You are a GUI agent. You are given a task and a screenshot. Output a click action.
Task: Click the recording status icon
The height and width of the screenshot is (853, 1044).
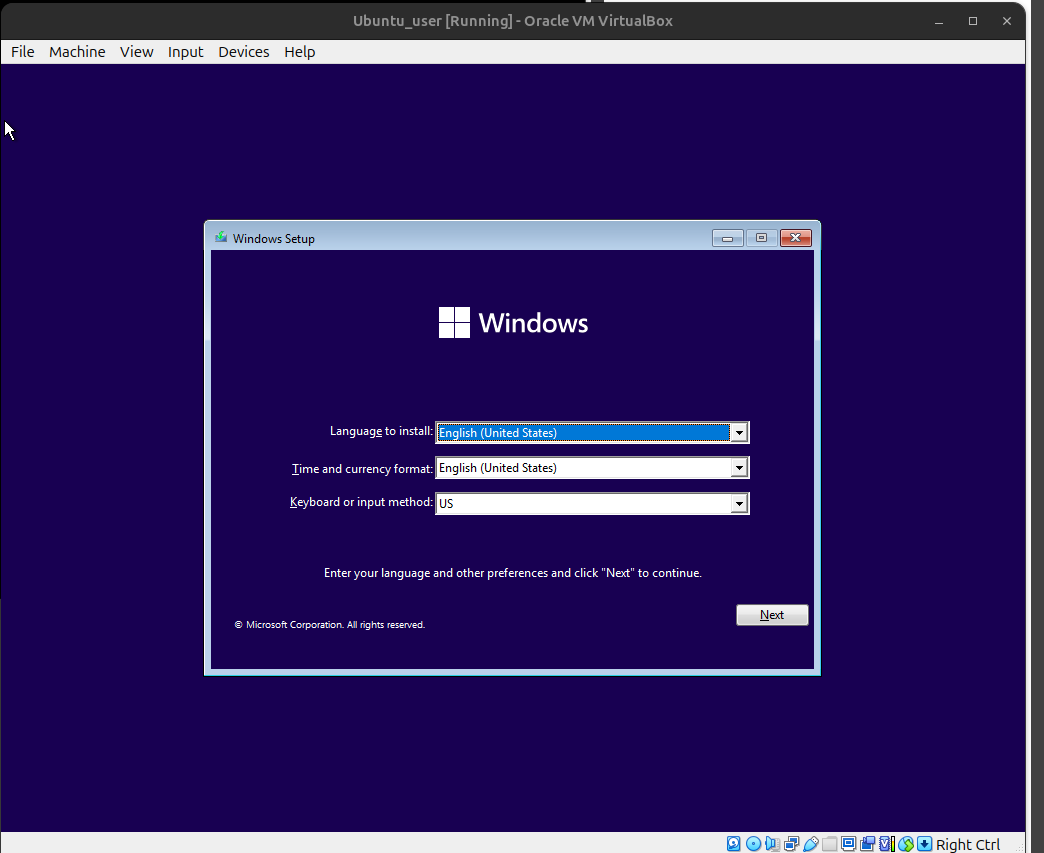[x=867, y=844]
